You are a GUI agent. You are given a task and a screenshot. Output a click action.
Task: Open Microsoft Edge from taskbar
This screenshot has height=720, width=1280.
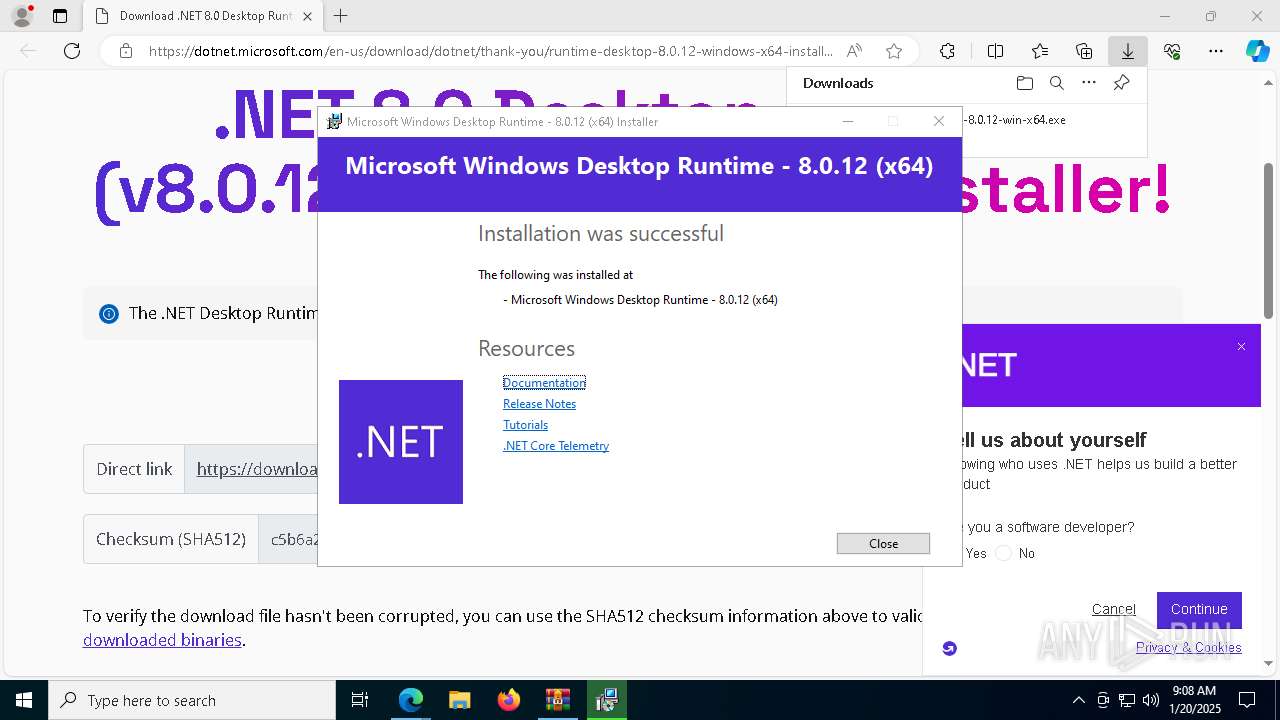411,700
